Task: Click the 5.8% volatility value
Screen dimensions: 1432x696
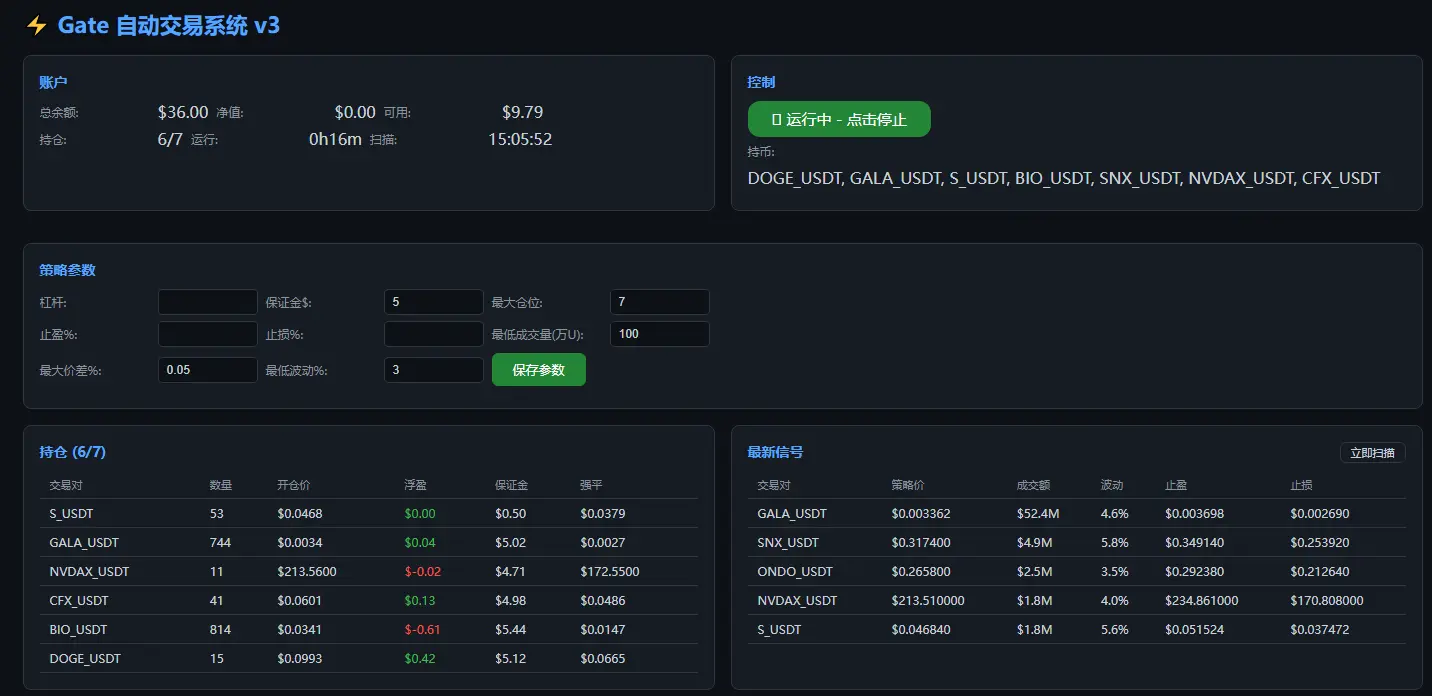Action: (1114, 543)
